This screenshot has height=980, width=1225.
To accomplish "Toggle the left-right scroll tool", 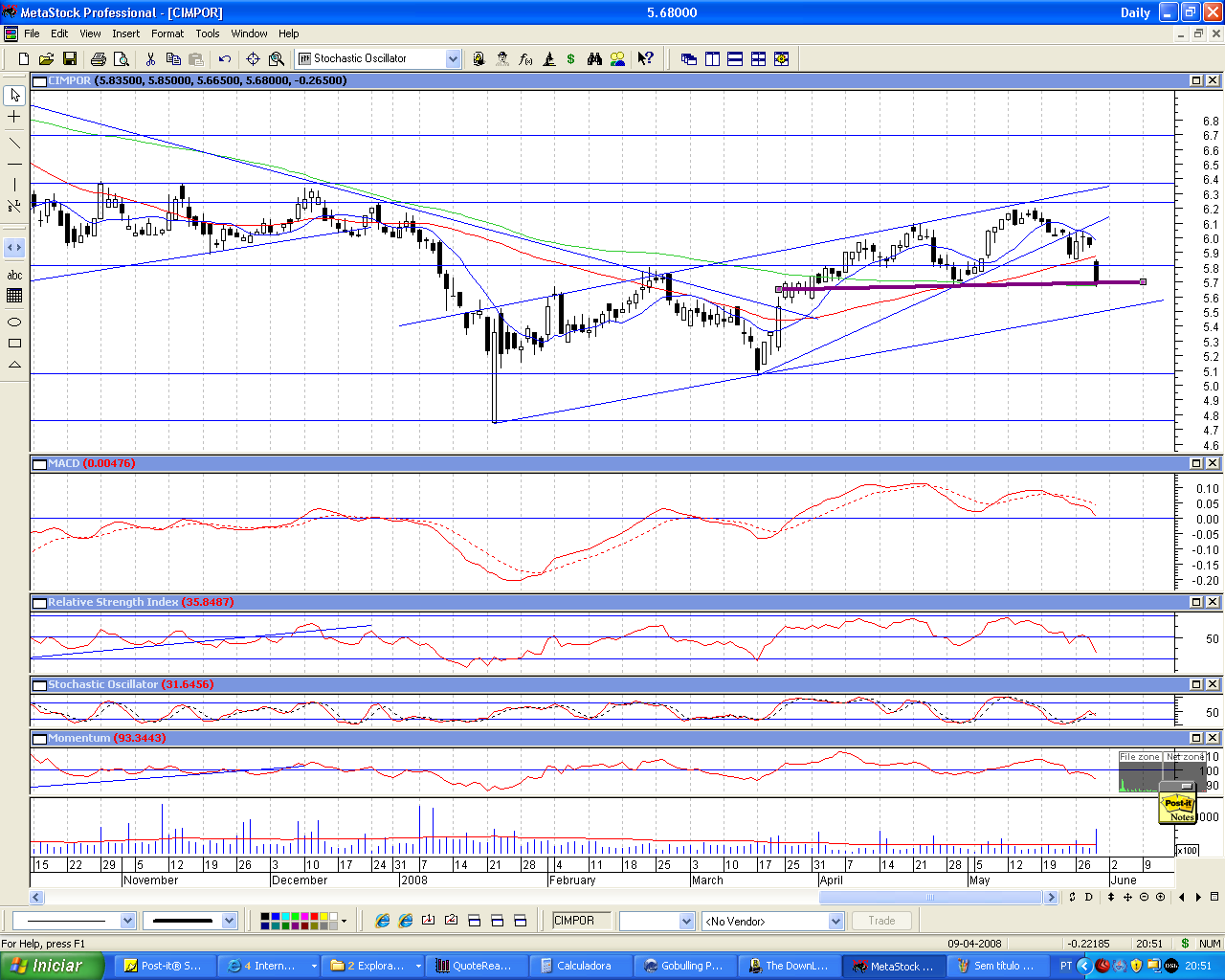I will point(14,248).
